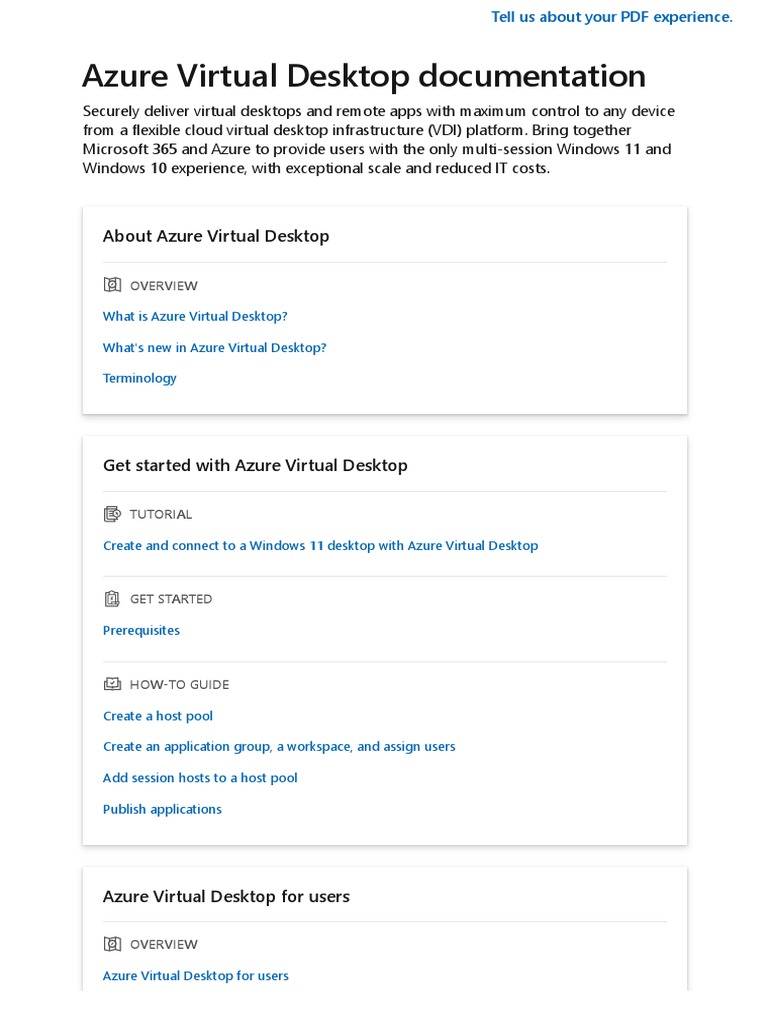The width and height of the screenshot is (768, 1024).
Task: Open "What is Azure Virtual Desktop?" link
Action: (195, 316)
